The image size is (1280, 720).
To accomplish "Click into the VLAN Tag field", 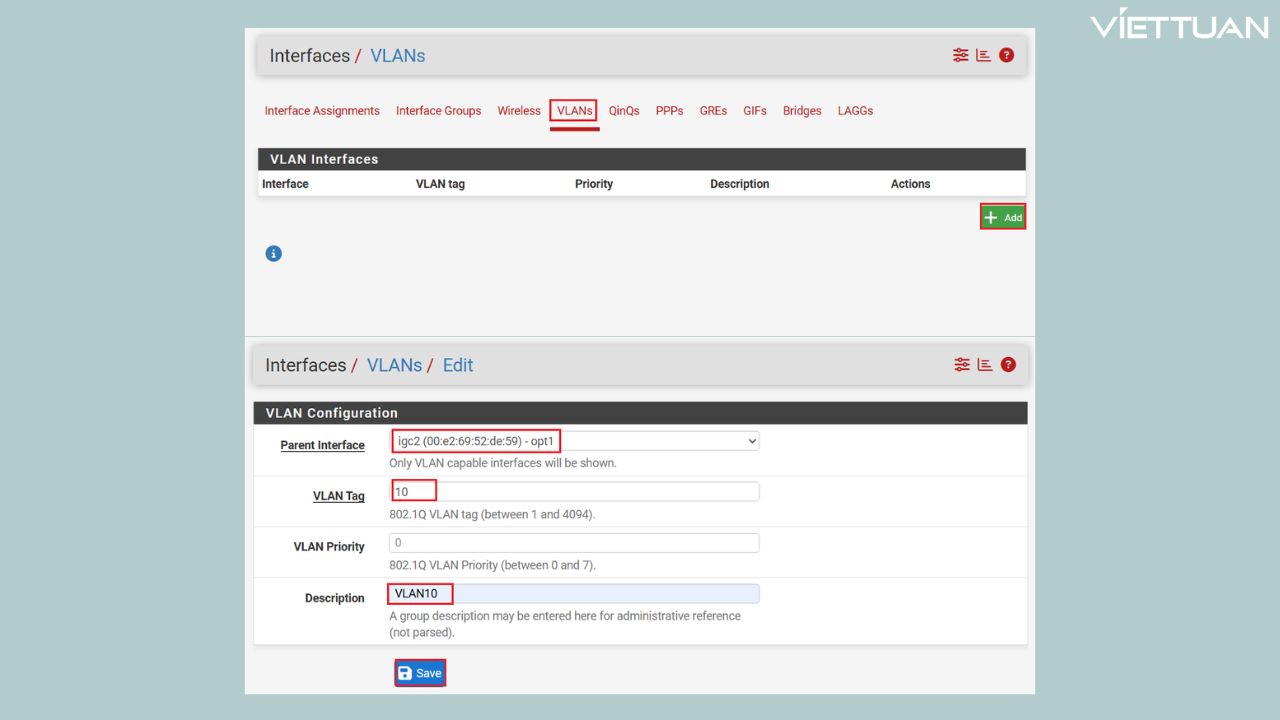I will tap(574, 492).
